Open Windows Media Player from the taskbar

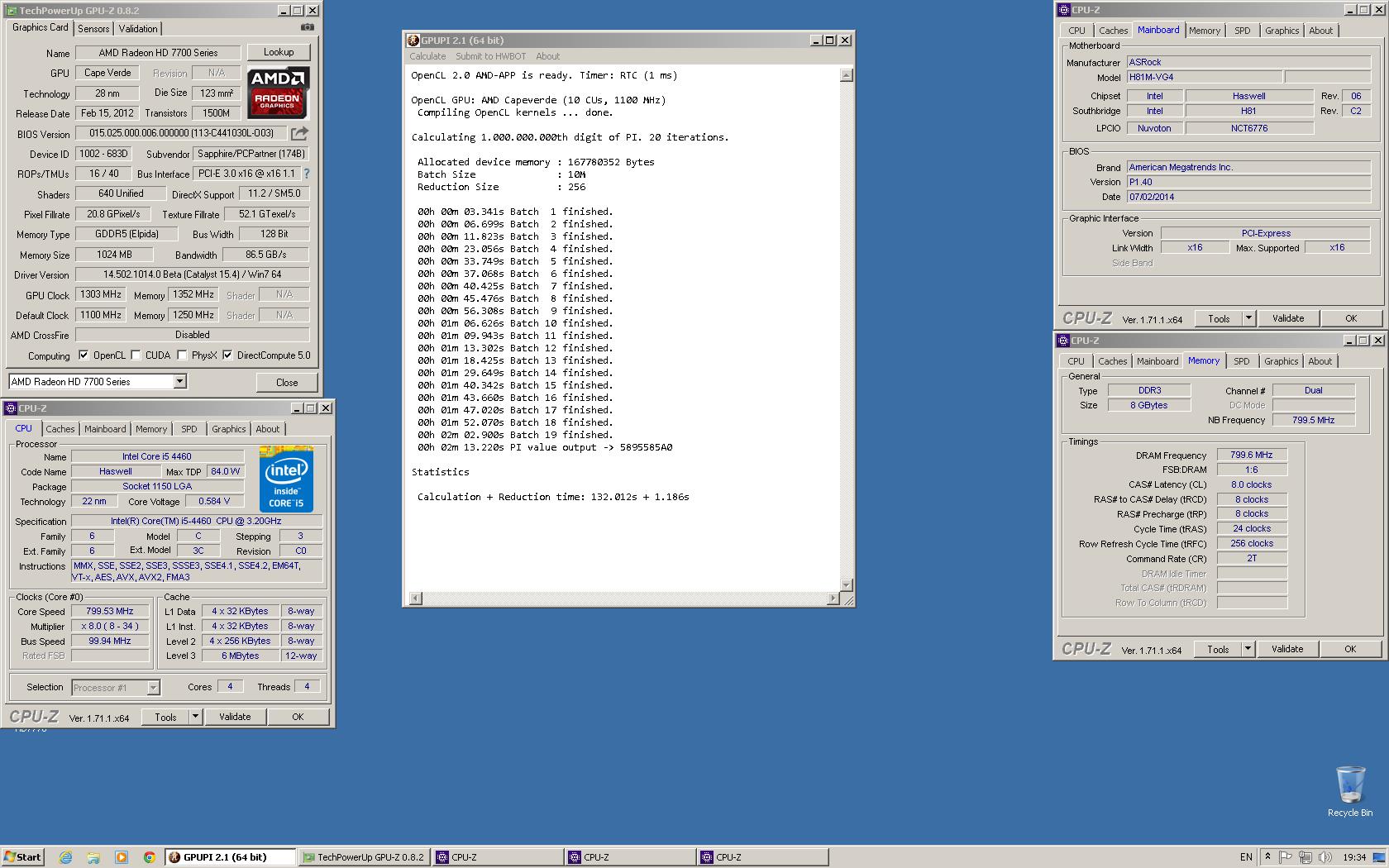[x=122, y=857]
